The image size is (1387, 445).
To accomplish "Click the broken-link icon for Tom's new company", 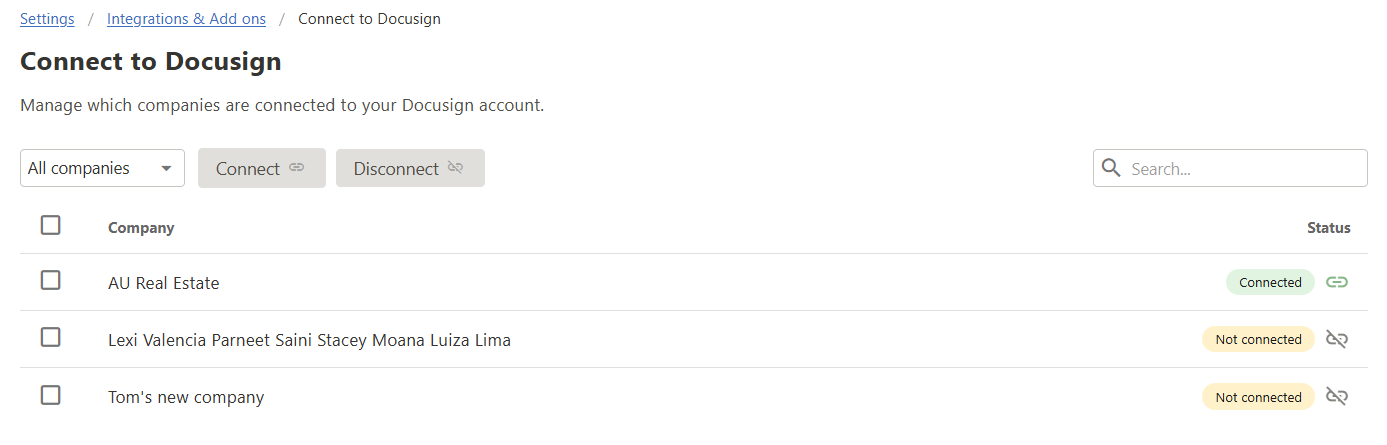I will (1337, 397).
